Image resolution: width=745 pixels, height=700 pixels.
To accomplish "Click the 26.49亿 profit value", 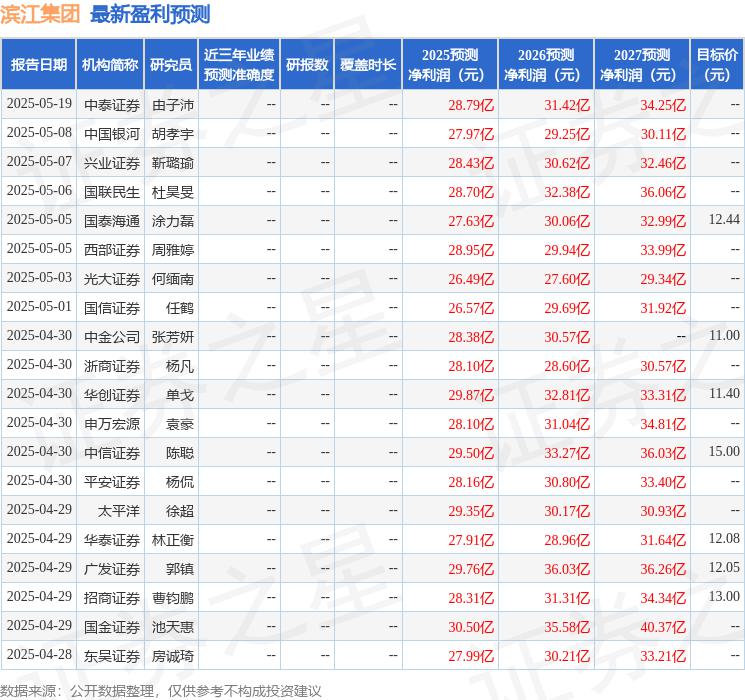I will click(471, 279).
